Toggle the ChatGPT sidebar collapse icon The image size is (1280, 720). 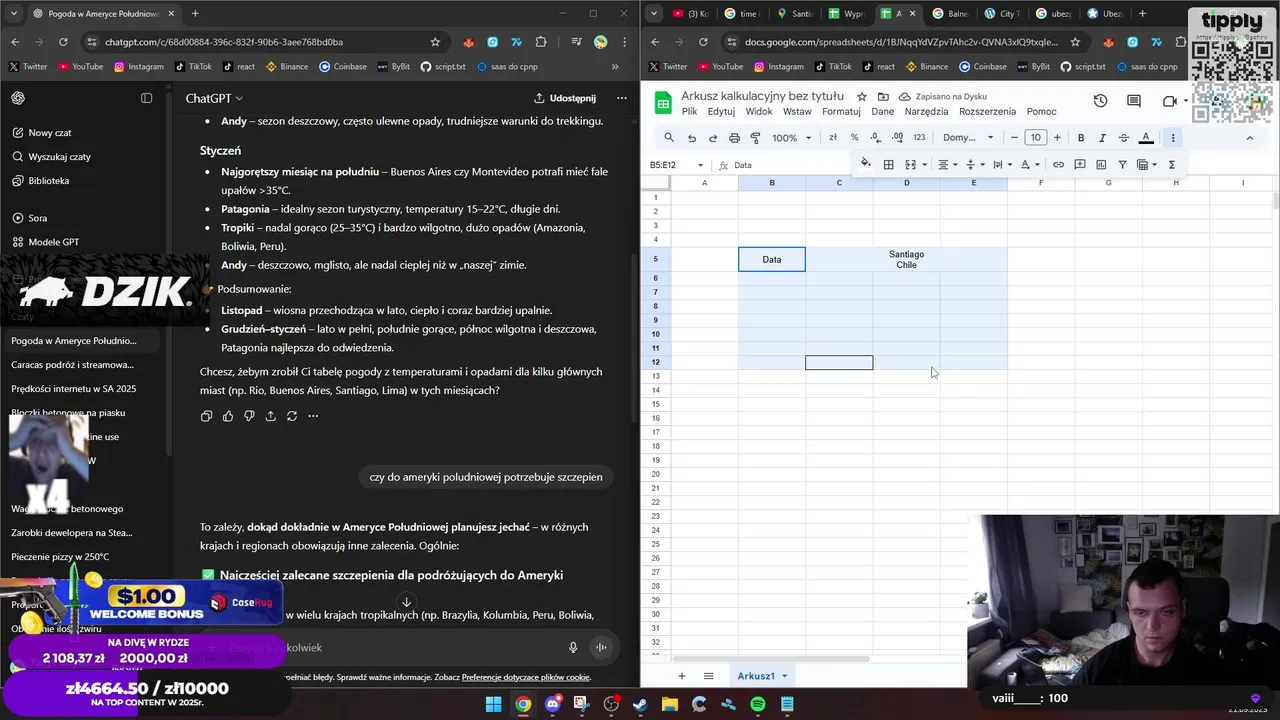(x=146, y=98)
